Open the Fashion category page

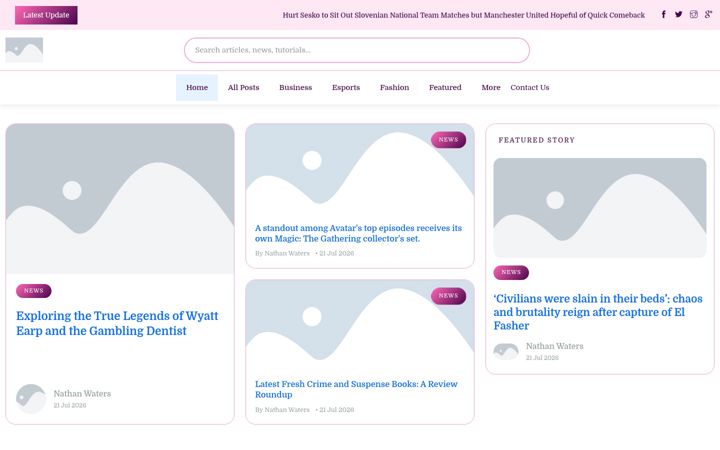tap(394, 87)
